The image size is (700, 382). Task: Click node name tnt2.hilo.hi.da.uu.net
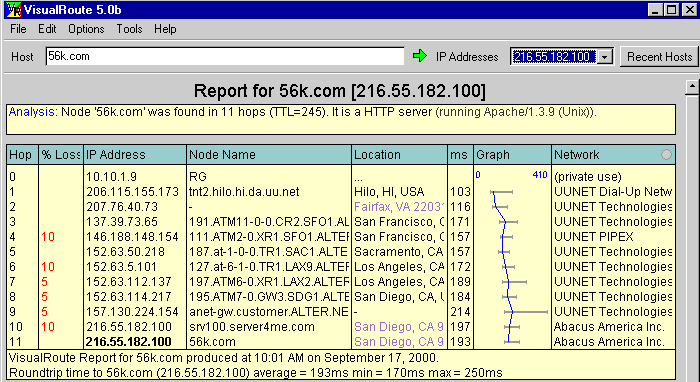click(x=244, y=192)
